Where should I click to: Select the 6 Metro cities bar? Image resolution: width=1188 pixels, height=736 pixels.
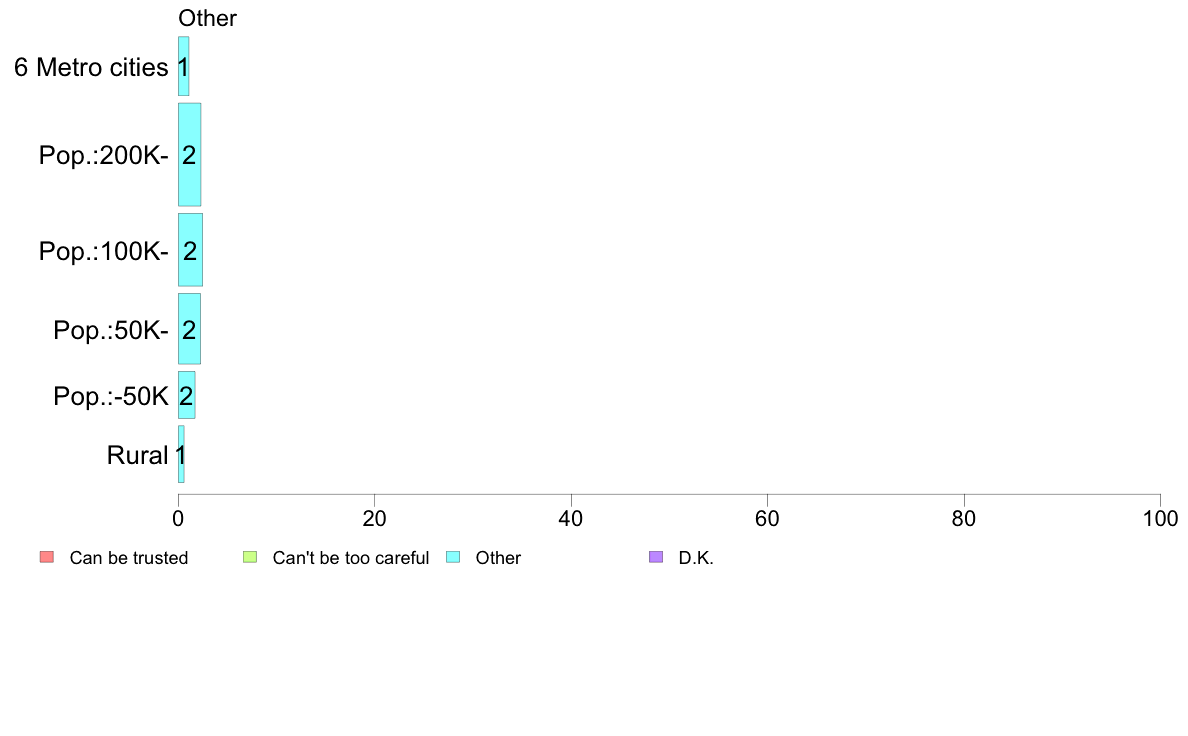[x=183, y=67]
